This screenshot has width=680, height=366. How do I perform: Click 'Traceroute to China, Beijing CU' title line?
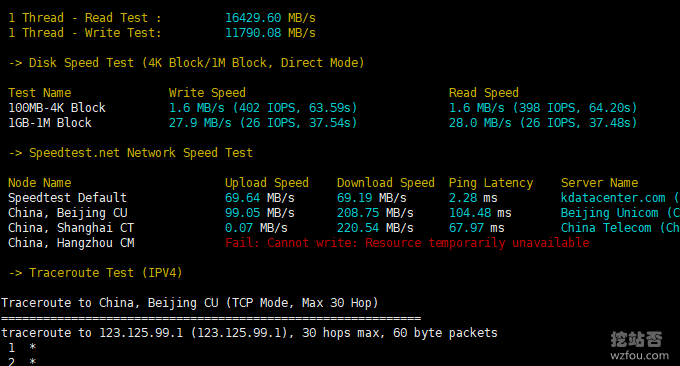coord(190,303)
